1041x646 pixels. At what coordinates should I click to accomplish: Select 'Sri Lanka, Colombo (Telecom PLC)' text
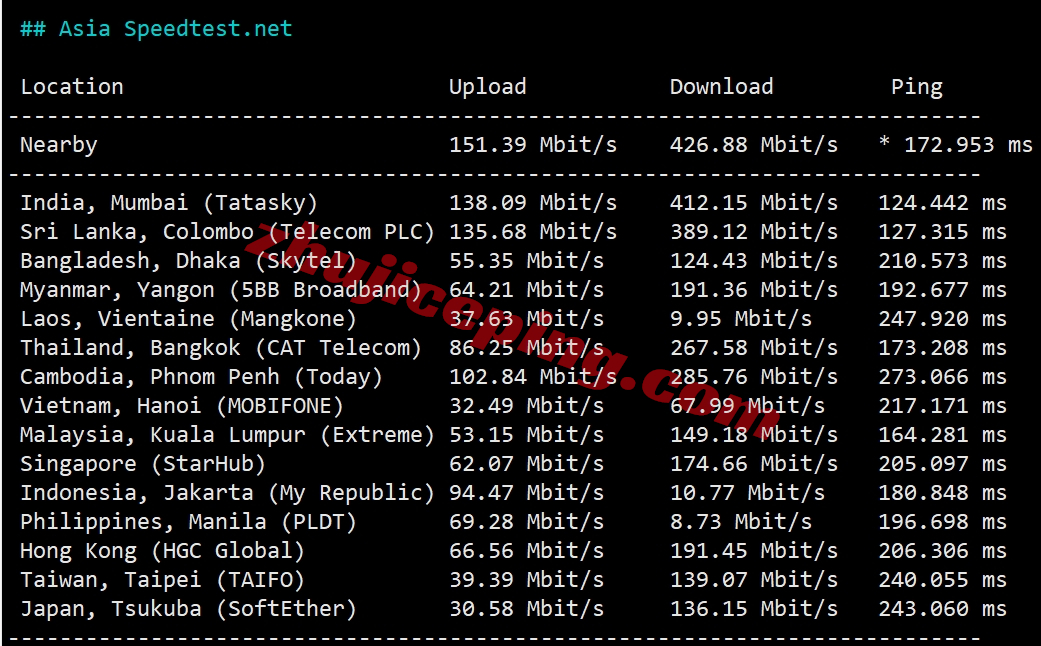point(227,232)
